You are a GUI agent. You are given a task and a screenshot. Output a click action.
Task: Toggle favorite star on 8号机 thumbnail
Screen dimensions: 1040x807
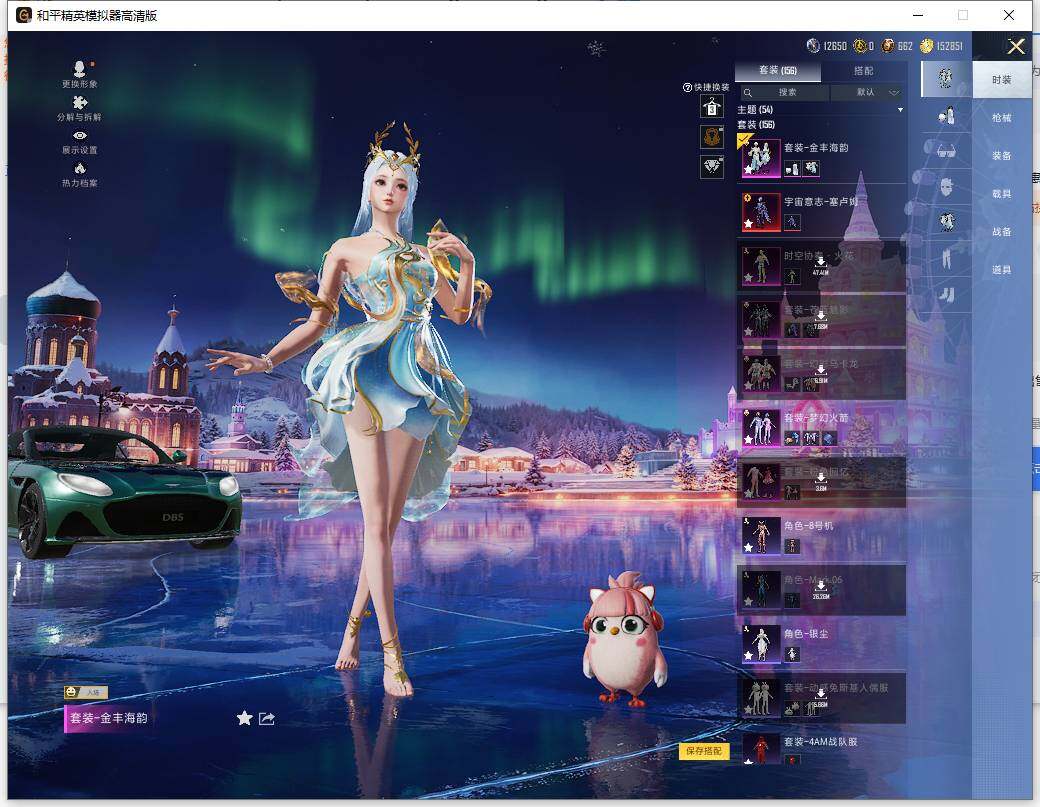(x=748, y=548)
